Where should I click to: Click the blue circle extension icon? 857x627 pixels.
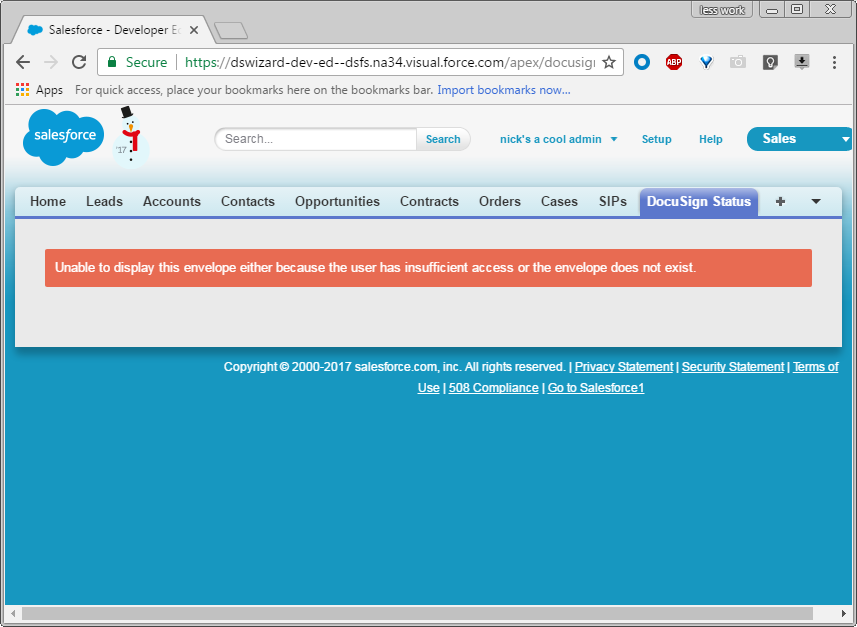[x=643, y=62]
